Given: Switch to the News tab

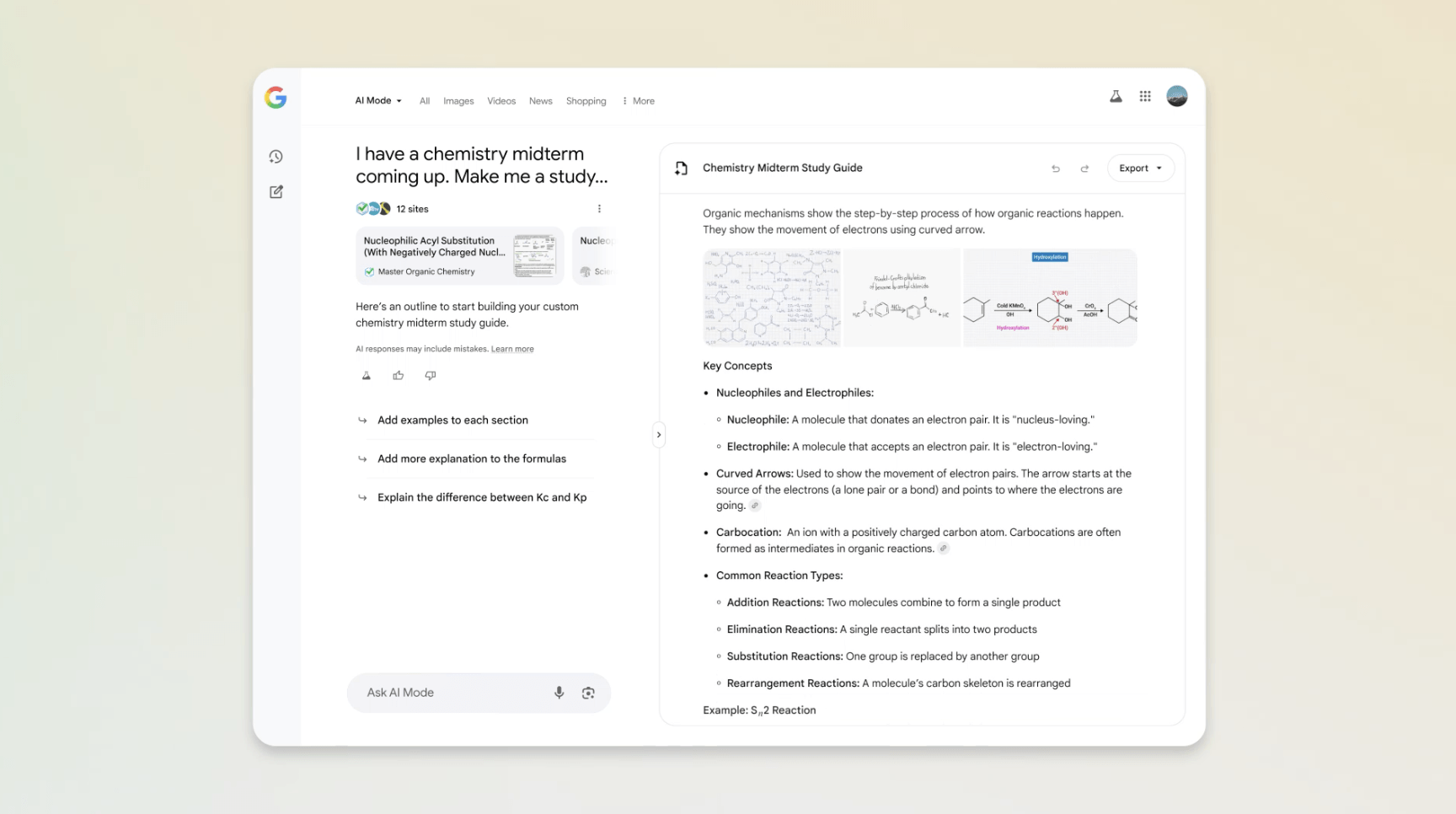Looking at the screenshot, I should pos(541,101).
